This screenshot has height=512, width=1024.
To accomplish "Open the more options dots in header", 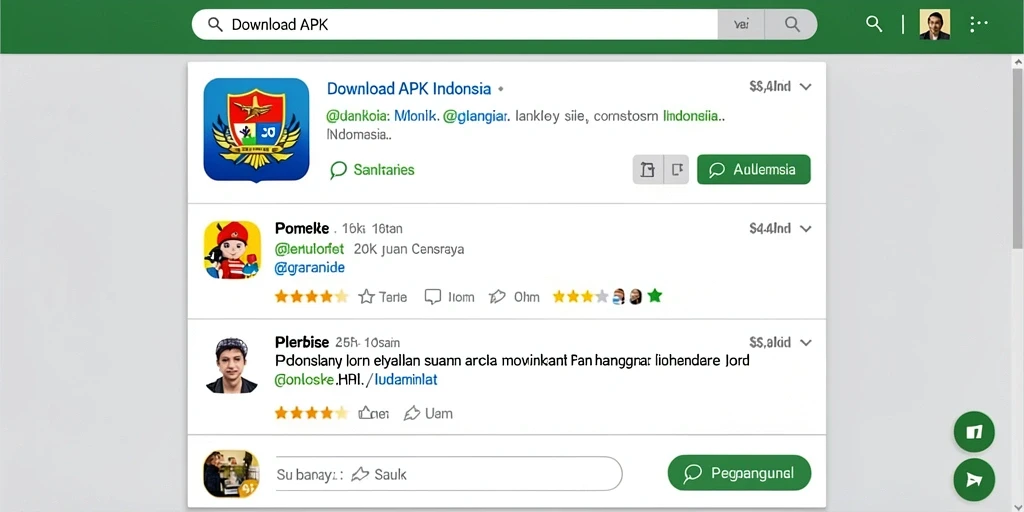I will 978,25.
